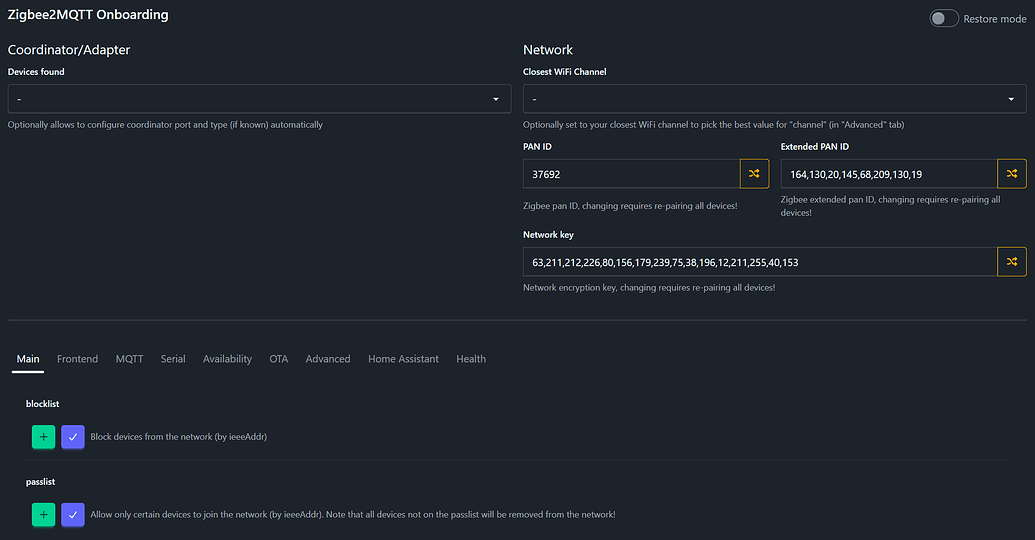Click the Network heading
1035x540 pixels.
[548, 50]
